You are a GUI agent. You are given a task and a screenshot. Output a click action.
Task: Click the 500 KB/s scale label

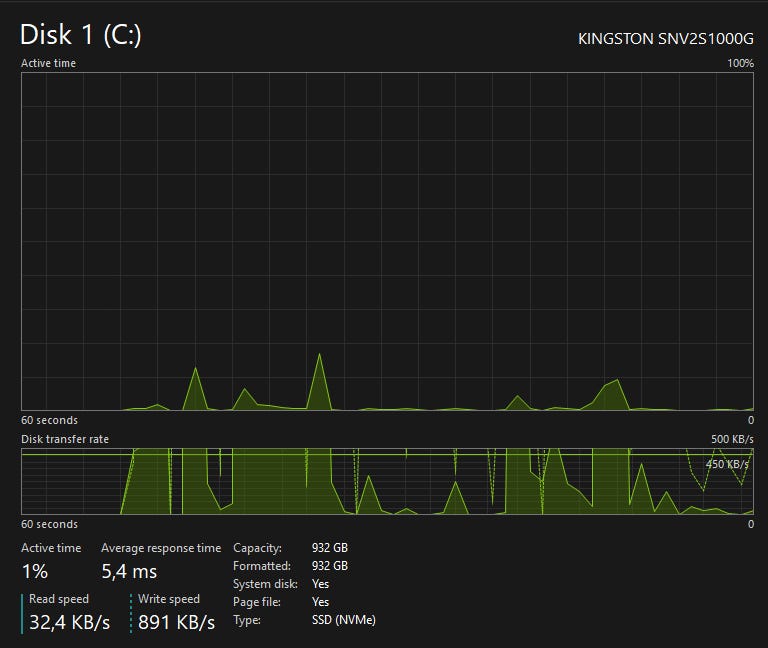pyautogui.click(x=732, y=439)
